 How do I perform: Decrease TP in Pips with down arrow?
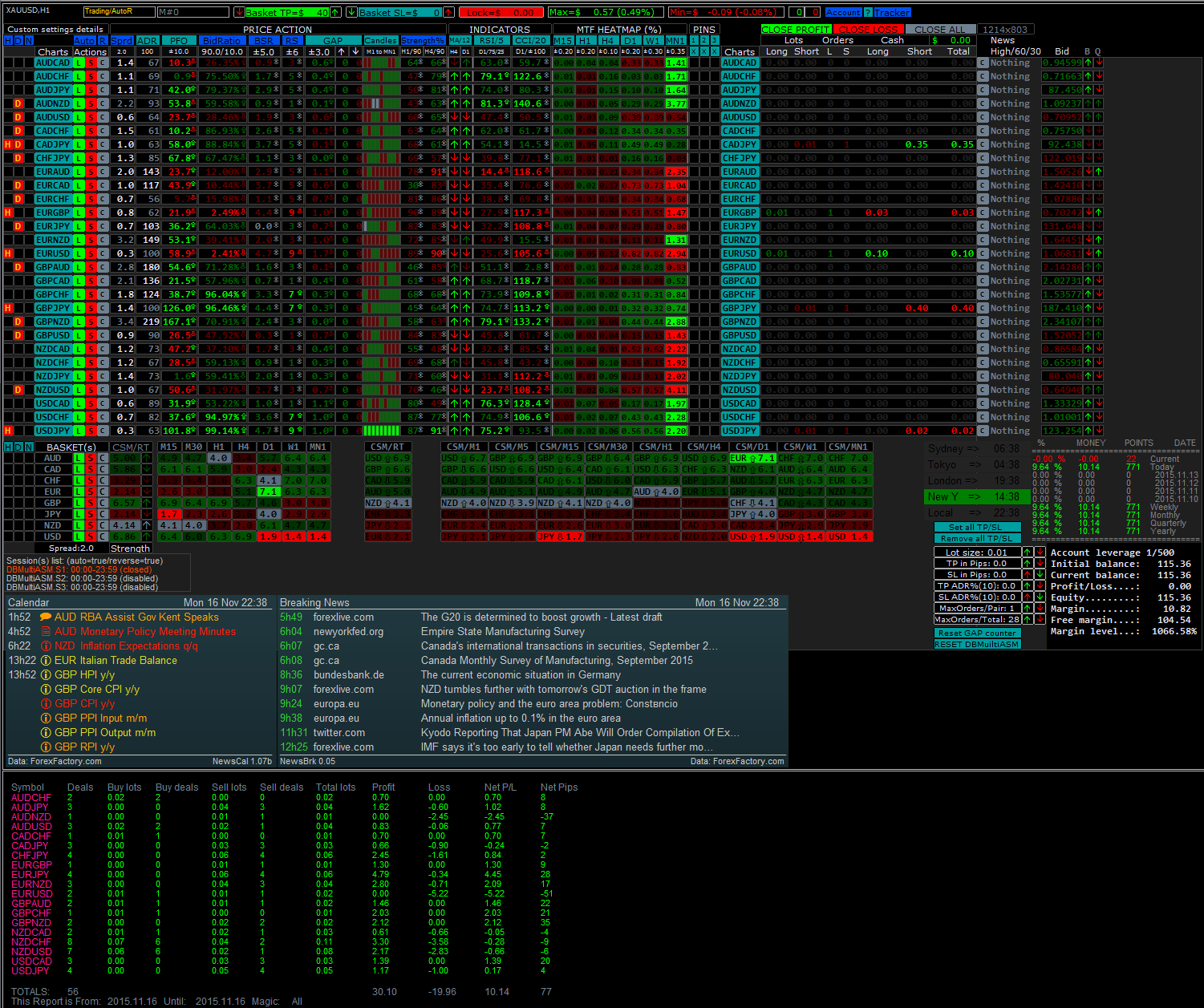click(x=1040, y=564)
